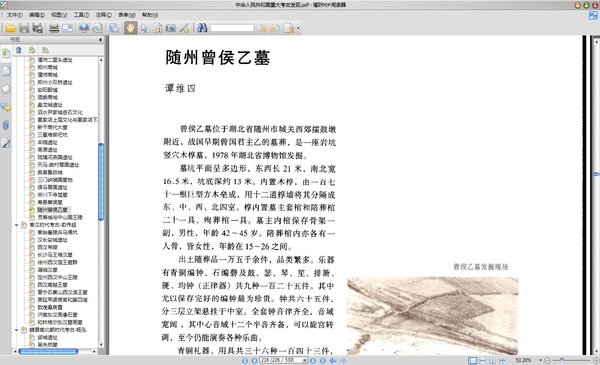Viewport: 600px width, 365px height.
Task: Collapse the bookmarks panel arrow
Action: point(100,39)
